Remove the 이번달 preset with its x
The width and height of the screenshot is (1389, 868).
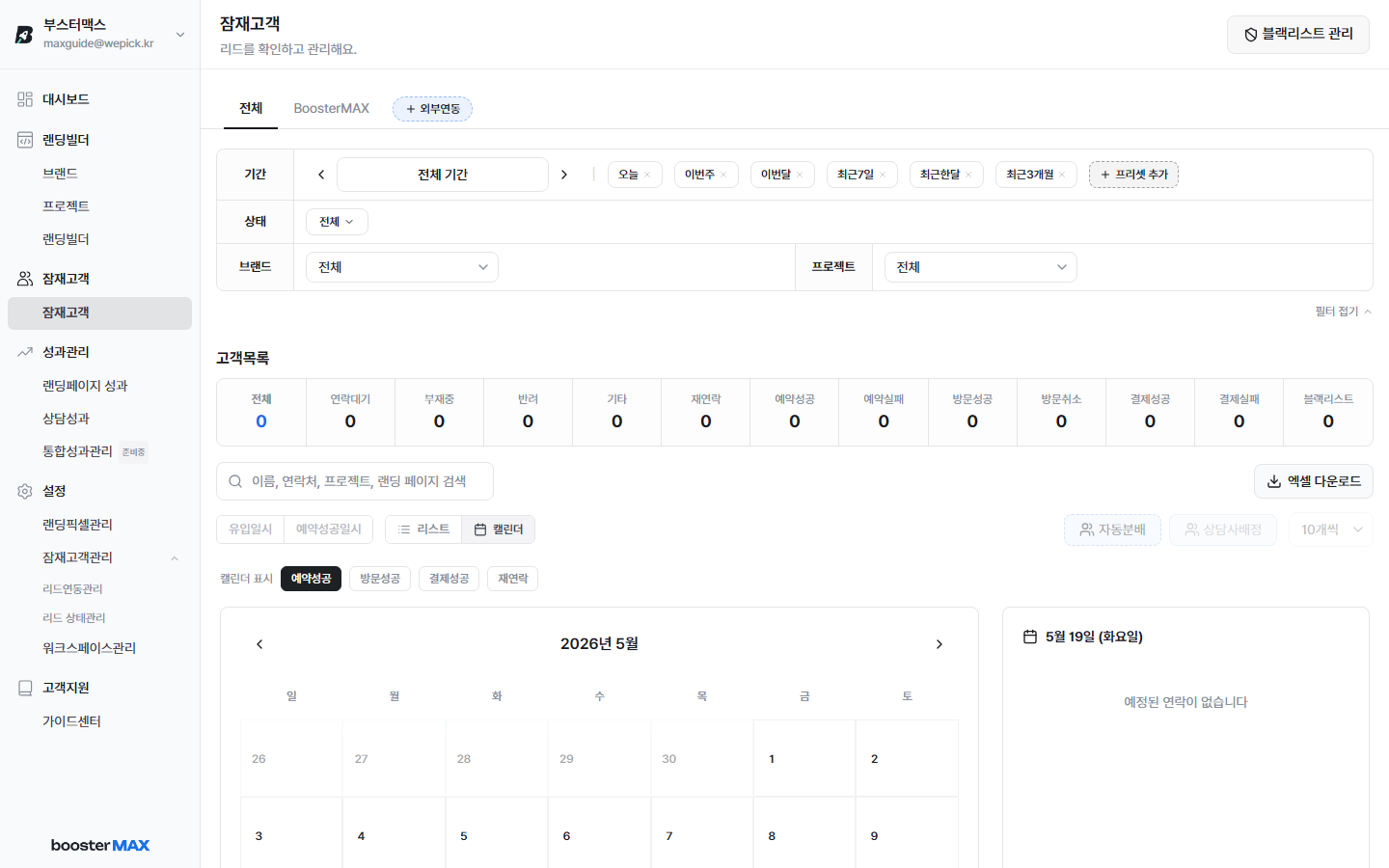pos(800,175)
